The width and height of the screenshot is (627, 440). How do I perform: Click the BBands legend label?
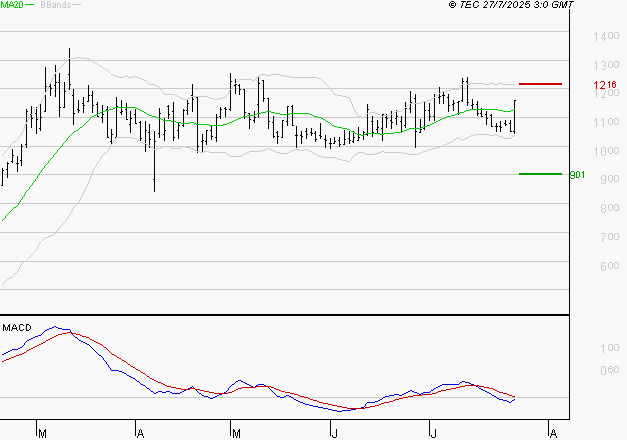point(56,5)
